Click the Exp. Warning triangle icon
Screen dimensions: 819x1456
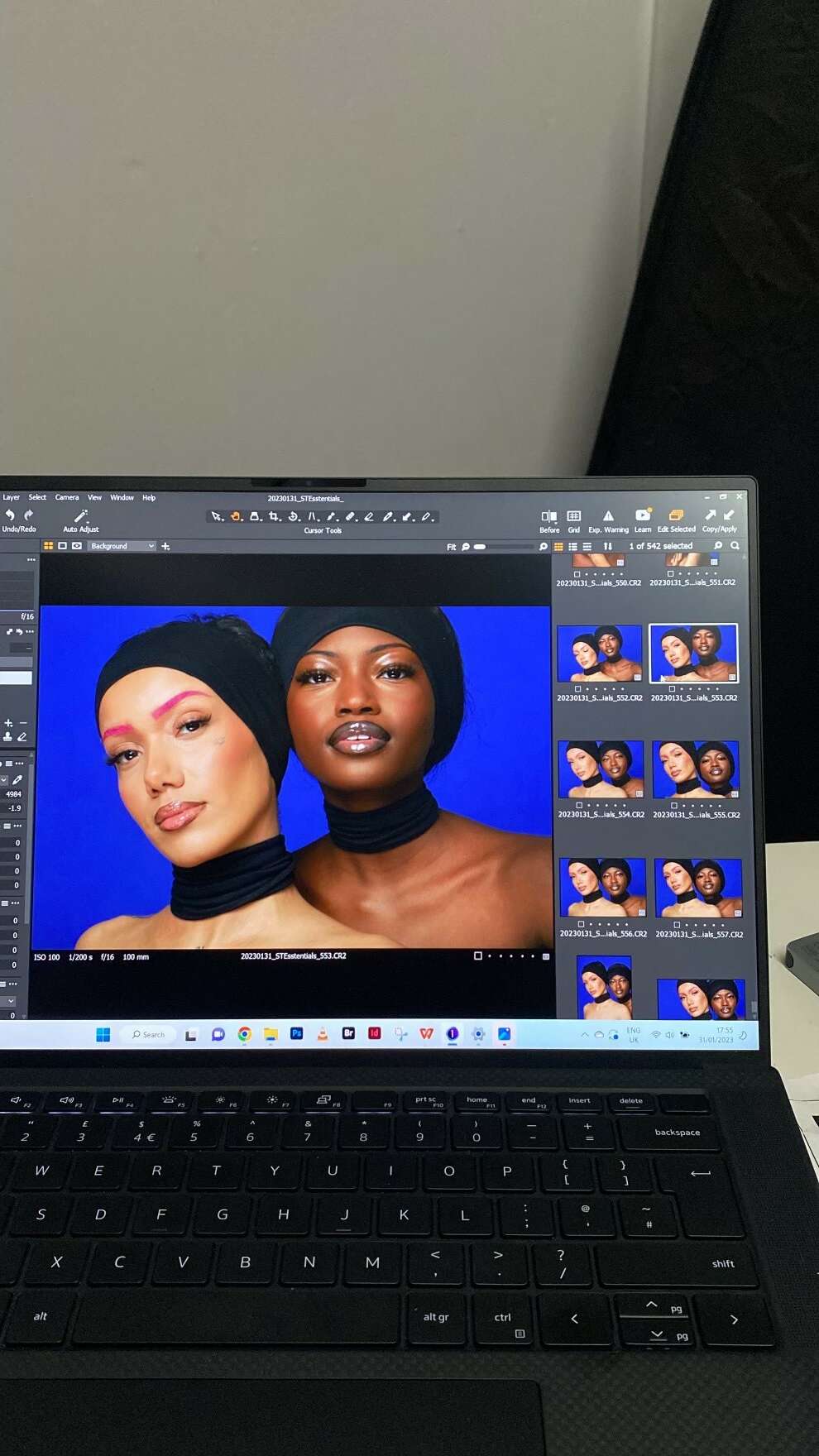[608, 516]
